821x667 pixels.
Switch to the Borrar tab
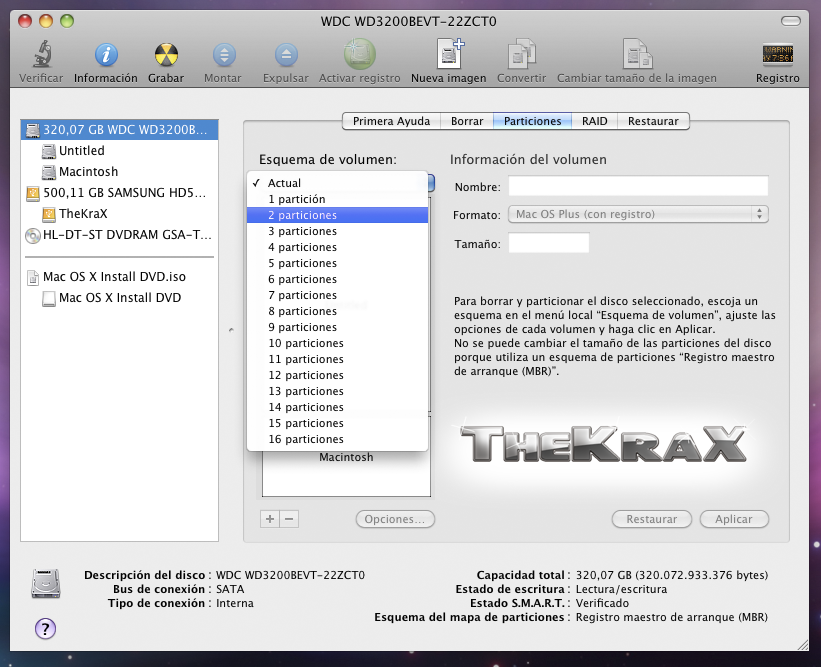pos(467,121)
